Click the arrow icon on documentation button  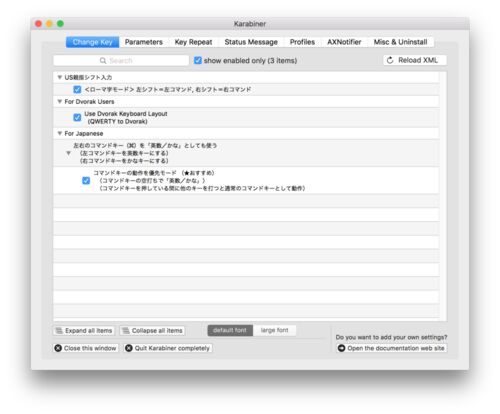[x=341, y=348]
